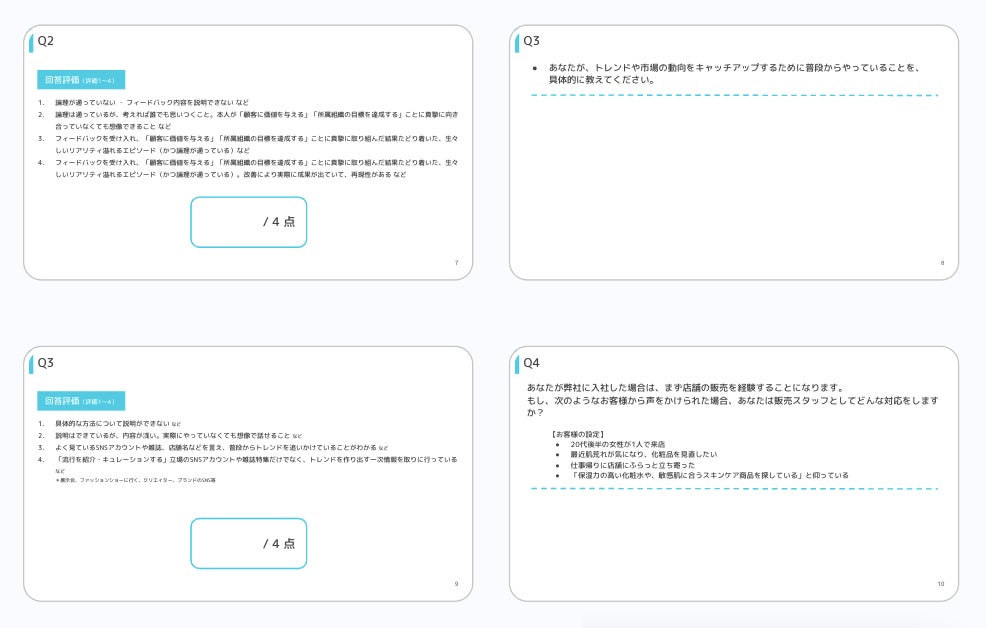The width and height of the screenshot is (986, 628).
Task: Click page number 9 on Q3 evaluation slide
Action: click(x=457, y=584)
